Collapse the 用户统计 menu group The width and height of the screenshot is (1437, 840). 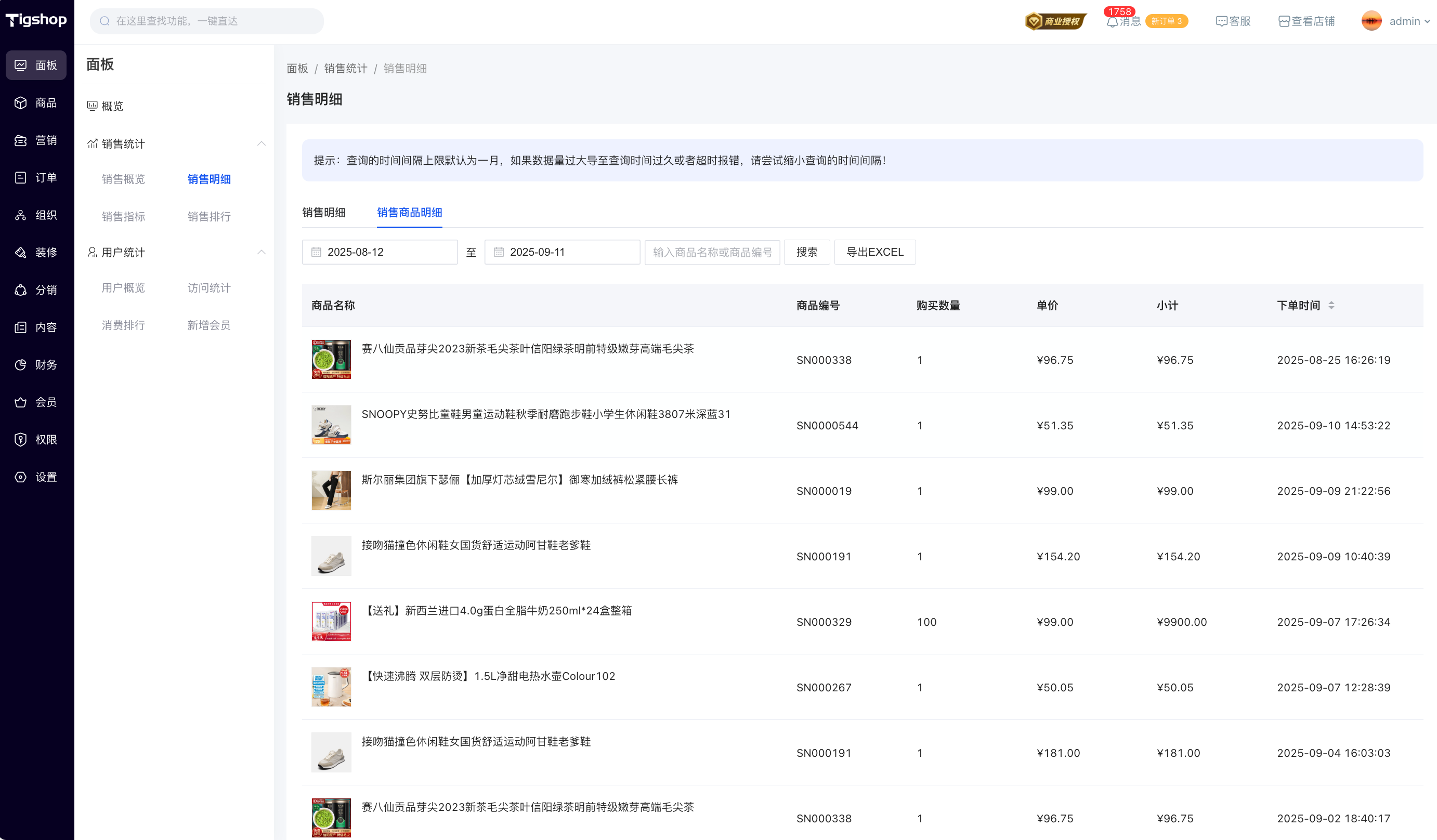pyautogui.click(x=261, y=252)
